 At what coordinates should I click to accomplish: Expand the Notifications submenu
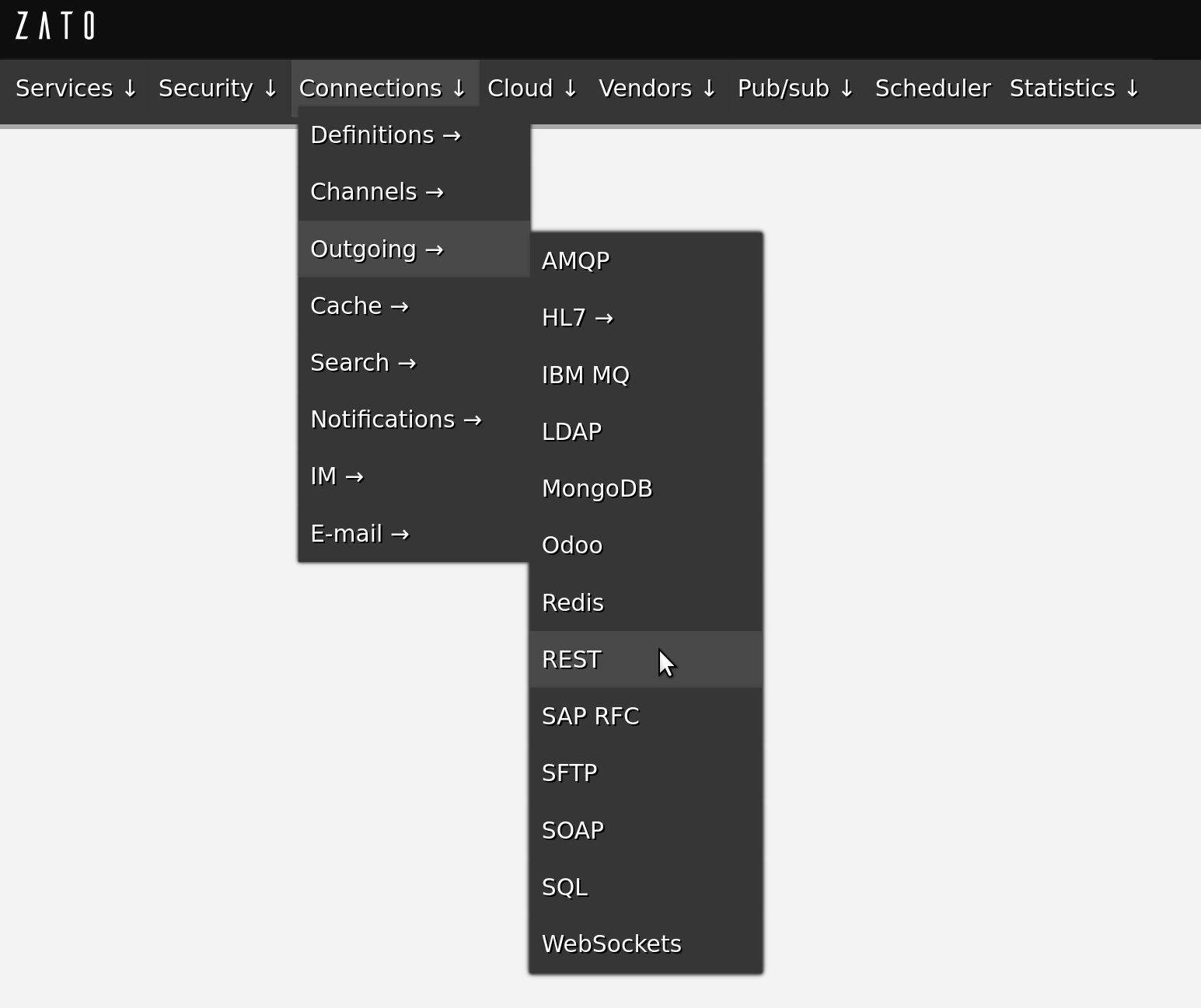(x=396, y=420)
